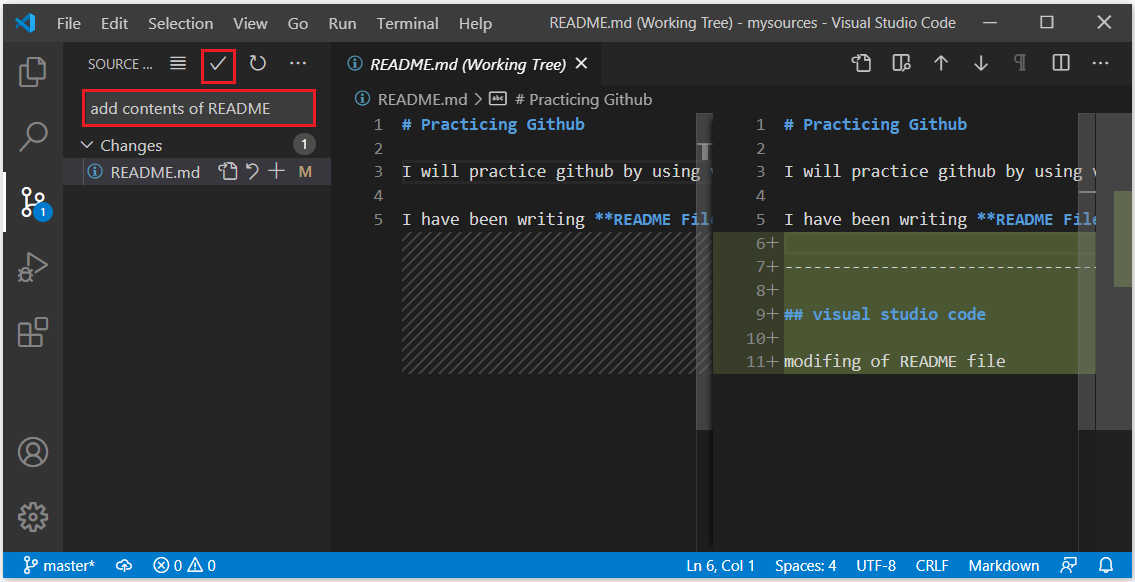
Task: Open errors and warnings 0 0 indicator
Action: tap(184, 565)
